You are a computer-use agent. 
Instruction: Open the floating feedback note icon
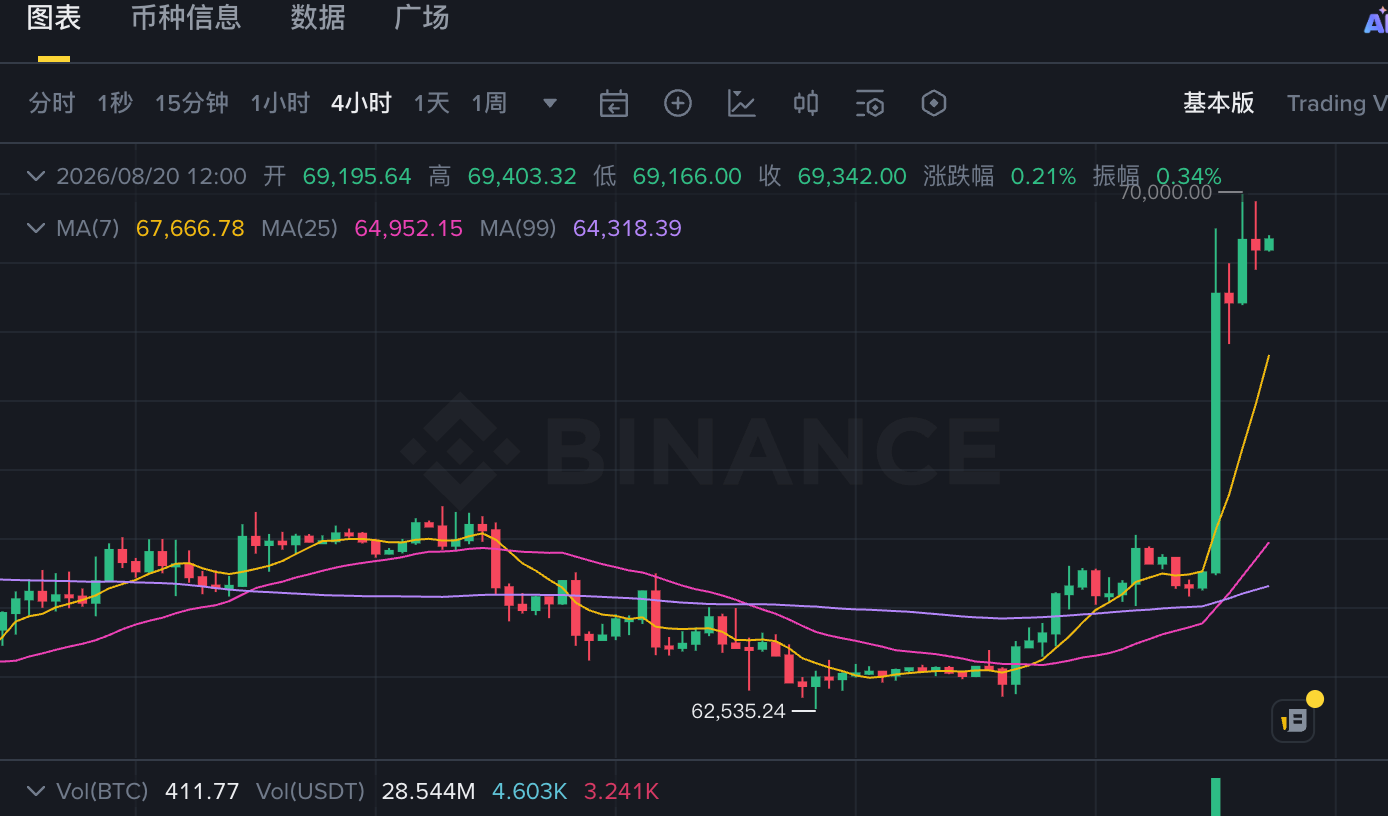[1293, 721]
